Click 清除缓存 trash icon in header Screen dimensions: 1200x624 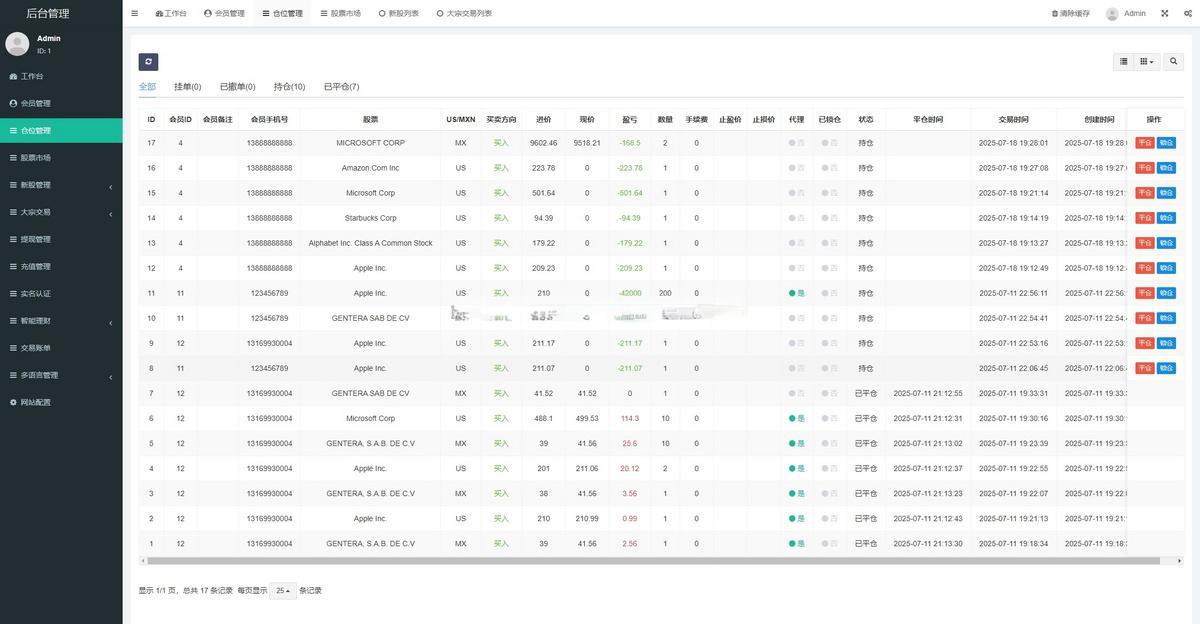[x=1055, y=14]
